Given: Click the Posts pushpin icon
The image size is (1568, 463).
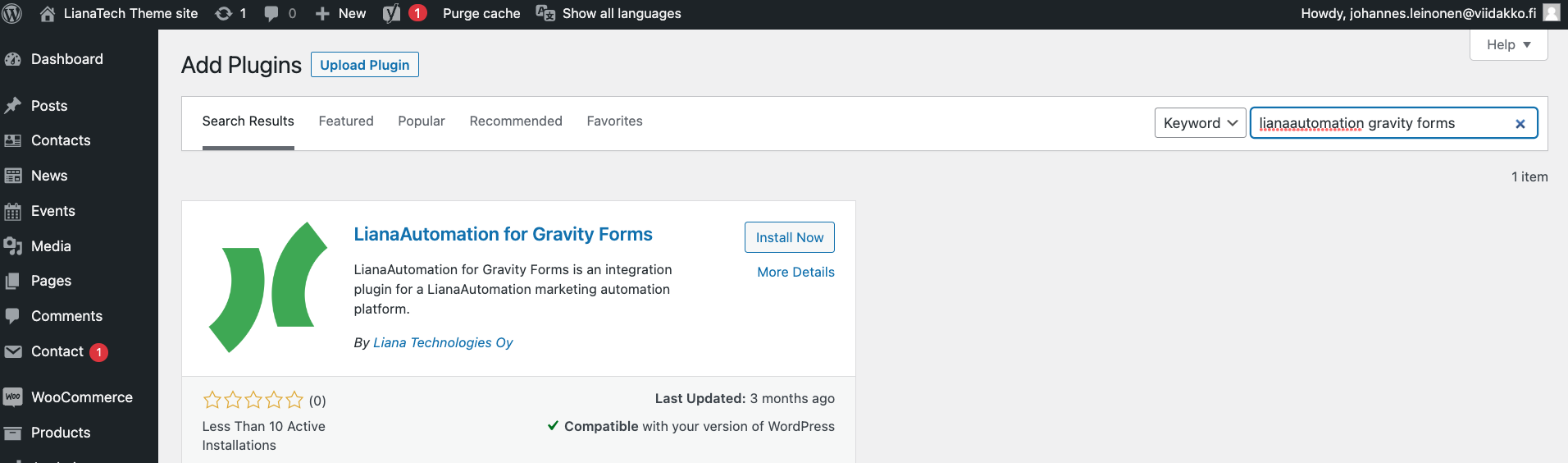Looking at the screenshot, I should click(12, 106).
